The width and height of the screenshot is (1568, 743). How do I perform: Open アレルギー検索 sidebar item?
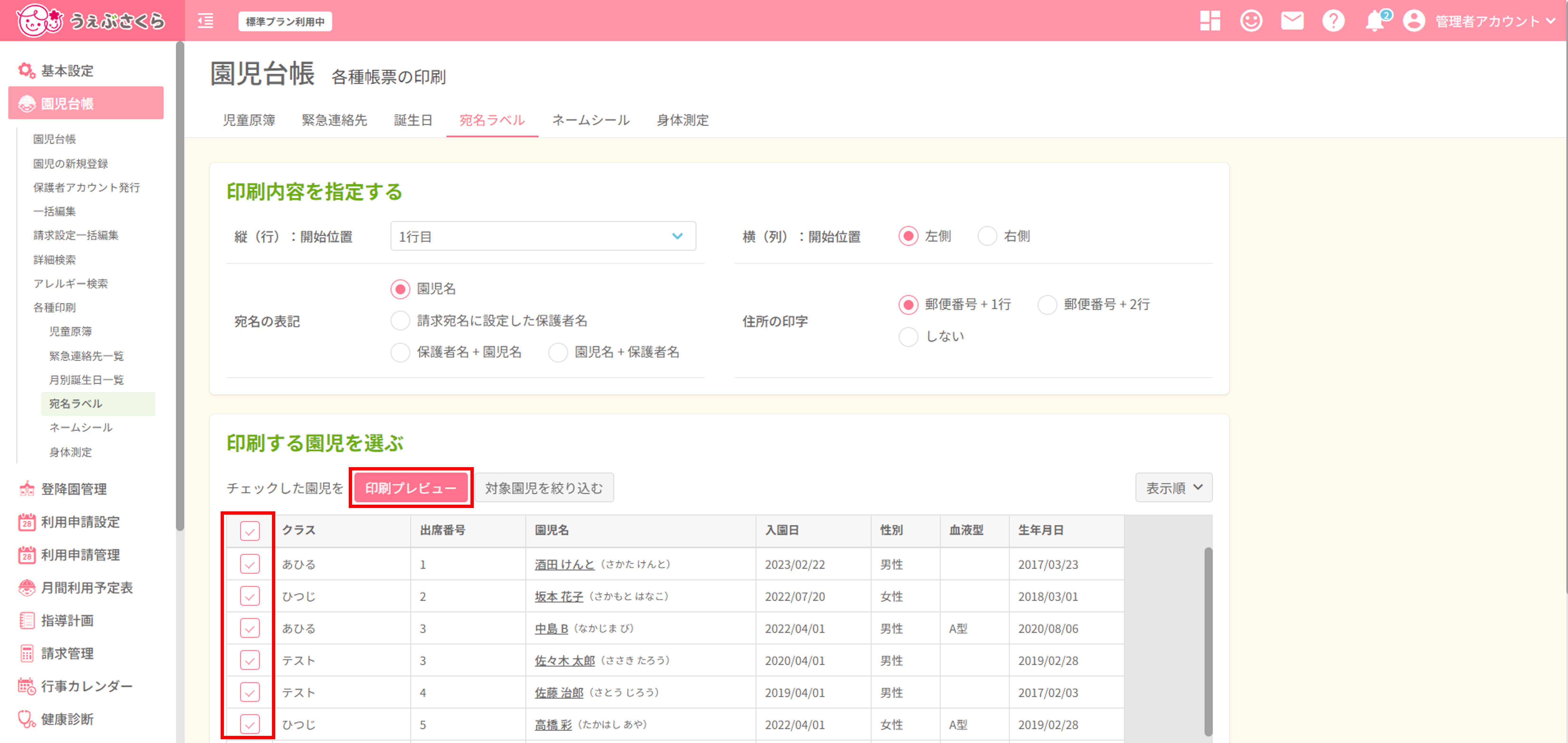pyautogui.click(x=71, y=283)
